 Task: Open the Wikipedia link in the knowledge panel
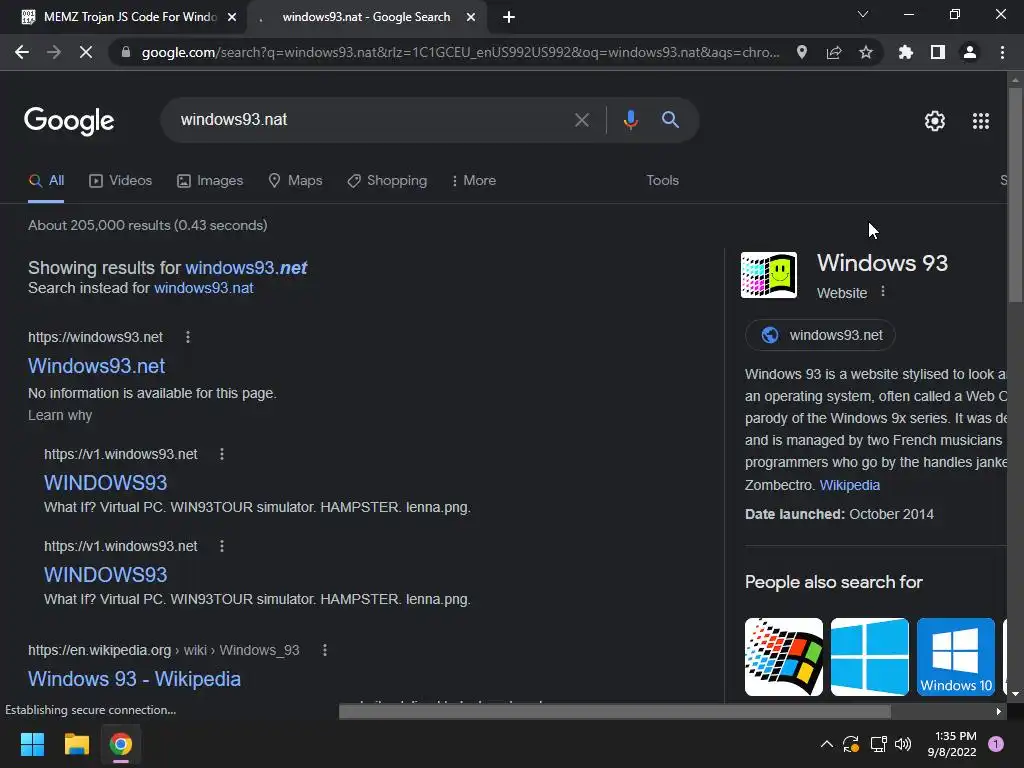(x=850, y=485)
